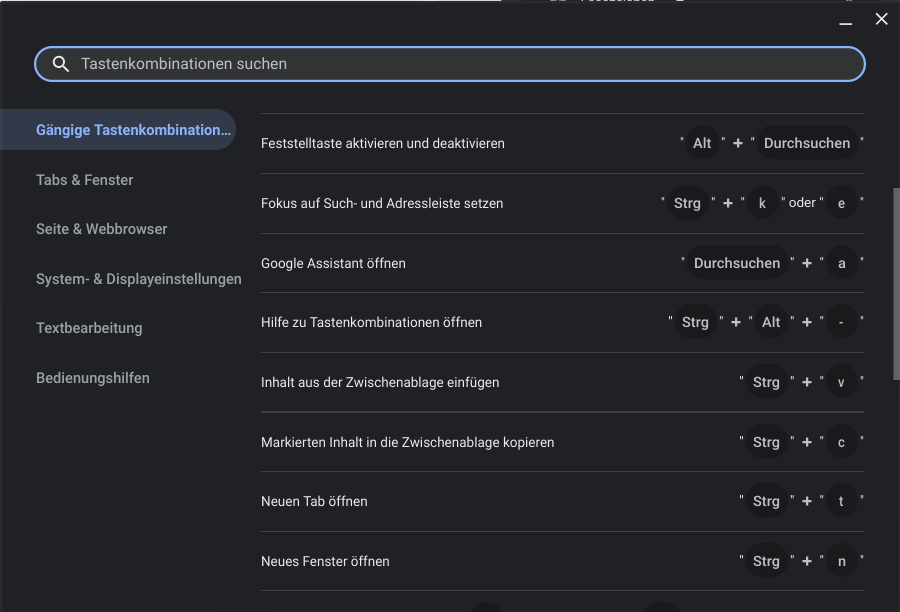Click the magnifier icon in the search bar
Screen dimensions: 900x612
[x=61, y=64]
